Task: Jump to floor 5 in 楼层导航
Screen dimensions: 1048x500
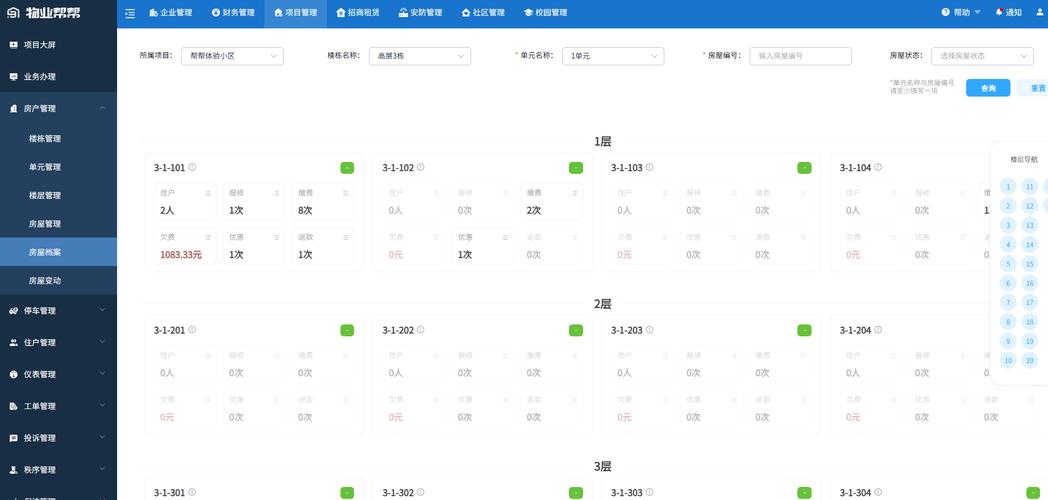Action: pyautogui.click(x=1009, y=264)
